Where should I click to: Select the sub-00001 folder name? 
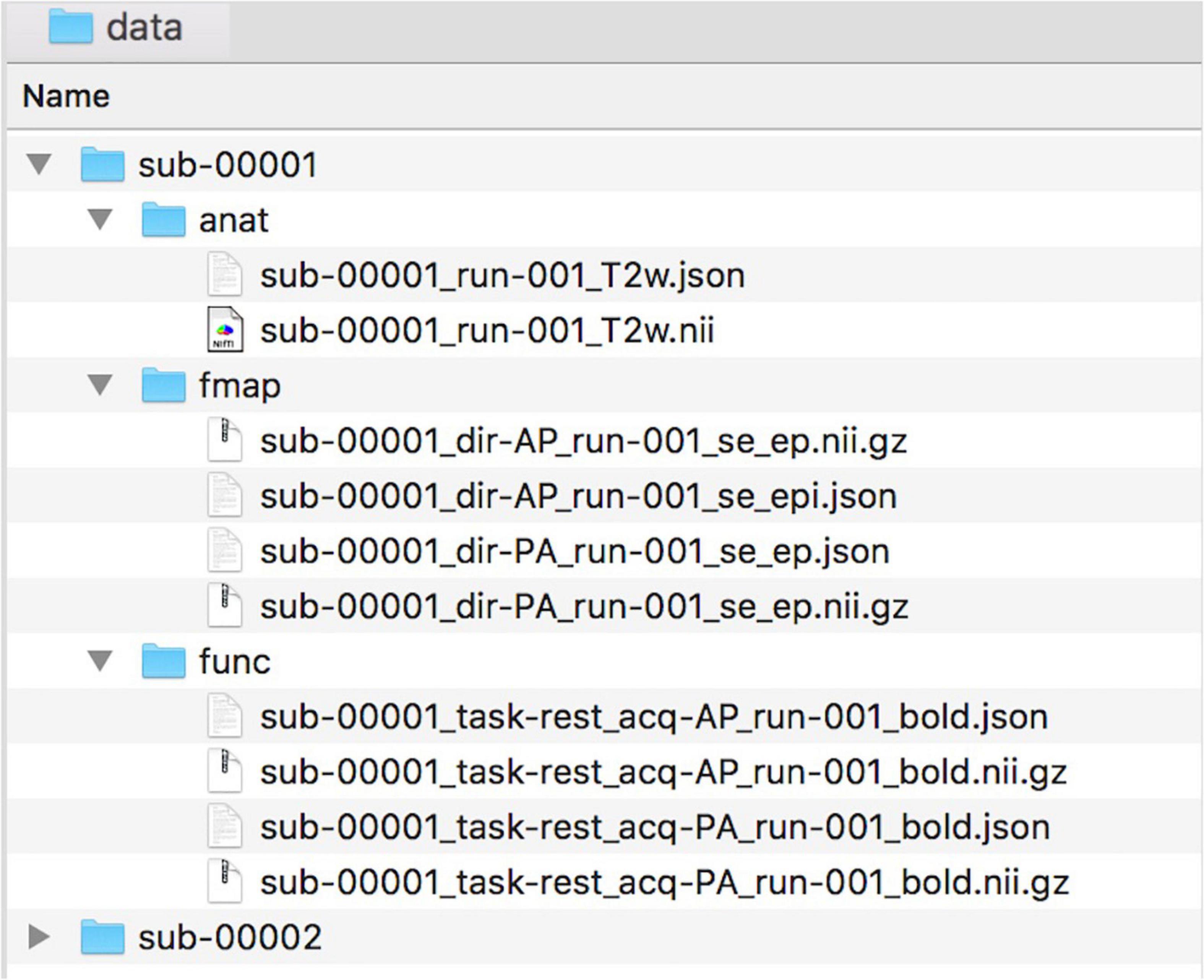tap(228, 165)
